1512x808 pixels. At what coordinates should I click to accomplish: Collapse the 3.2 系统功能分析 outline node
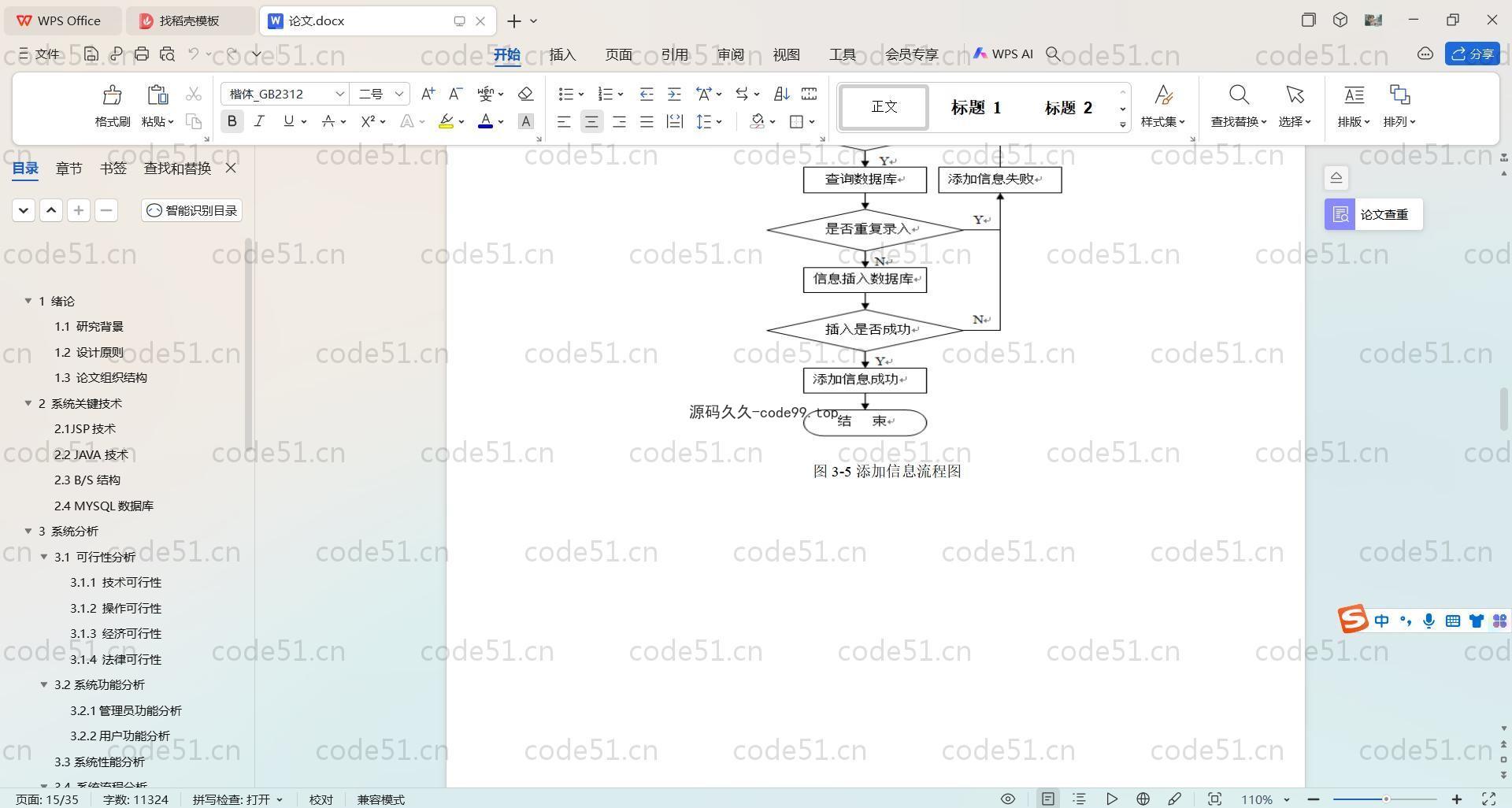click(44, 684)
